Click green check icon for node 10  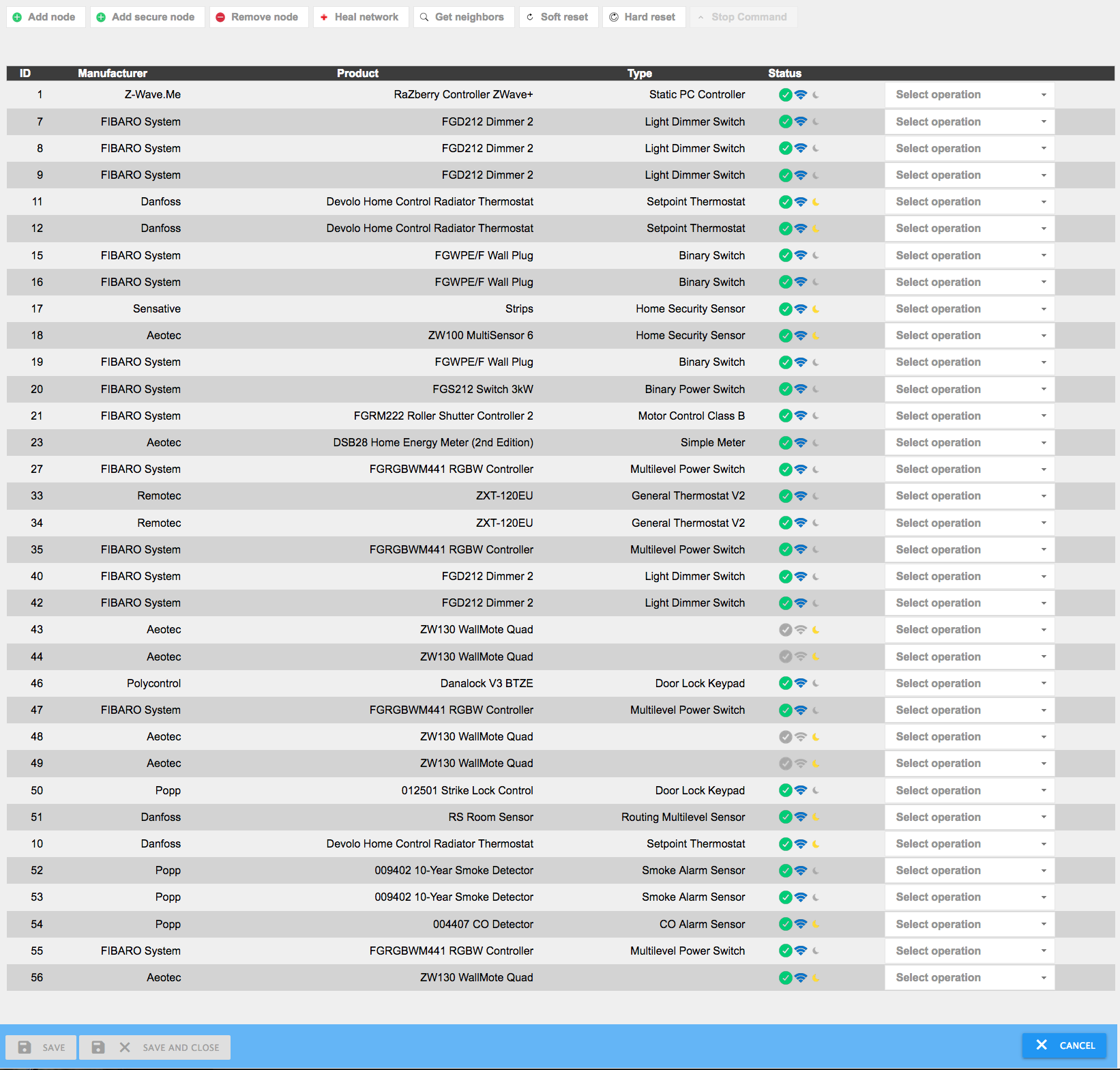(786, 844)
